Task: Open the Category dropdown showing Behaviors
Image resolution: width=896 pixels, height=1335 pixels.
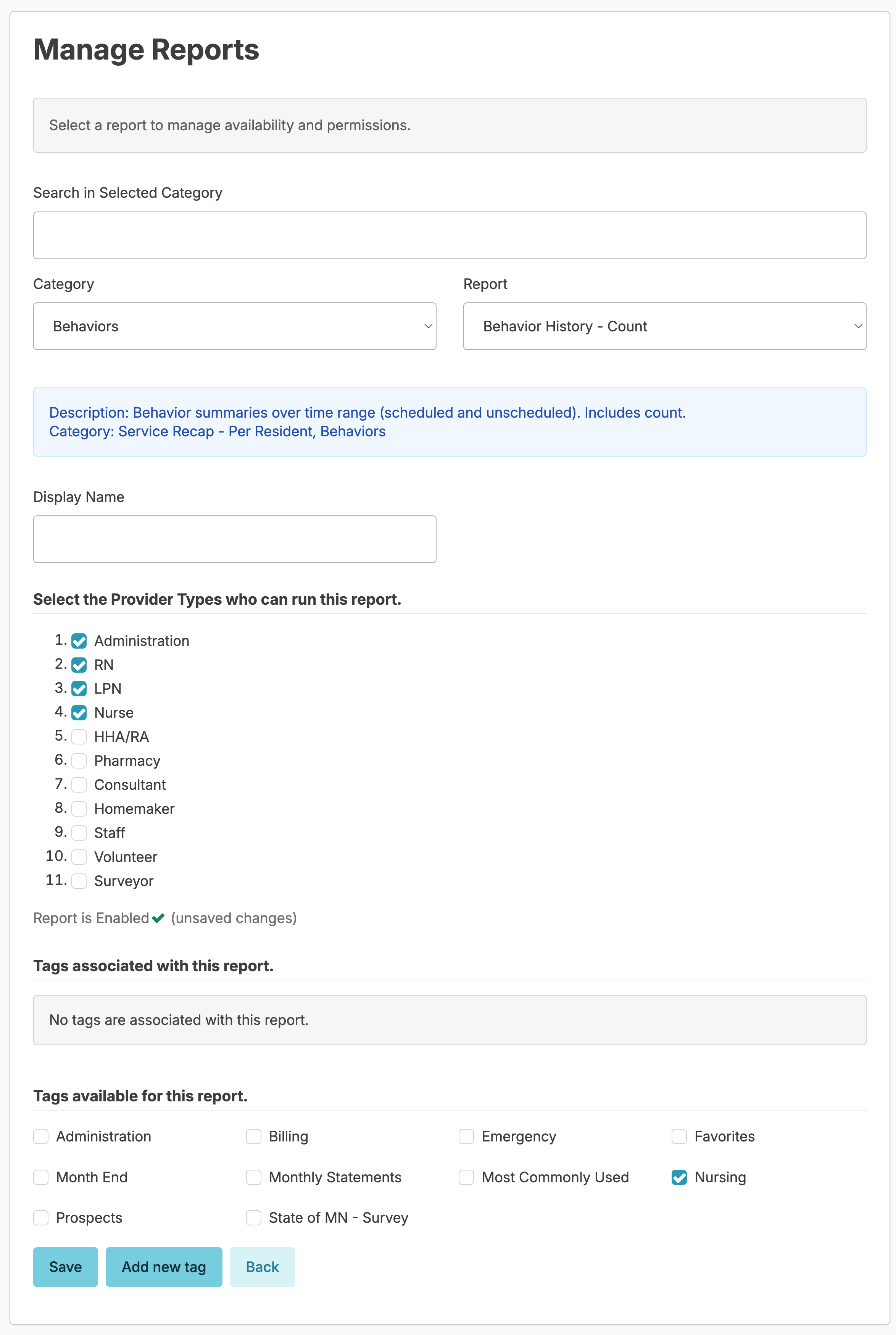Action: tap(234, 326)
